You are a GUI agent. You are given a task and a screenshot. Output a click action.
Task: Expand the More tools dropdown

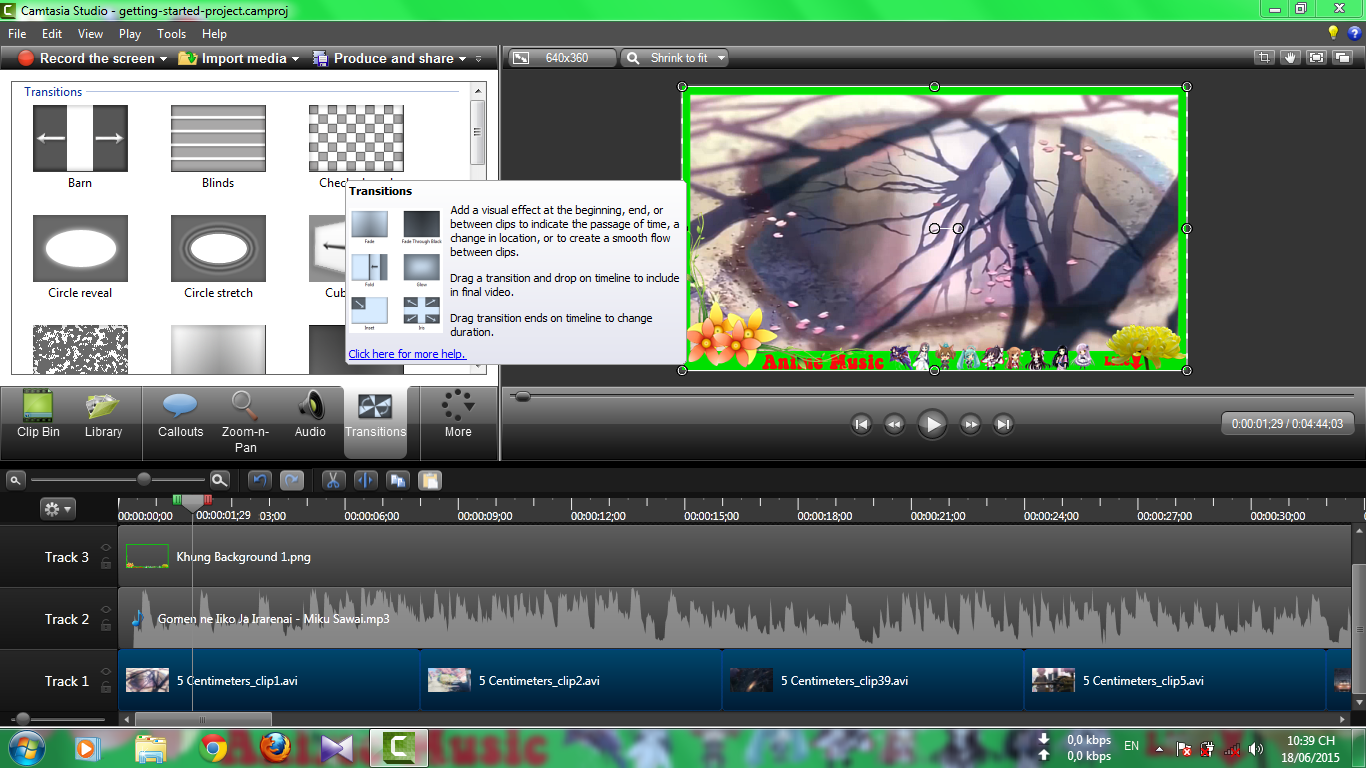[x=458, y=417]
